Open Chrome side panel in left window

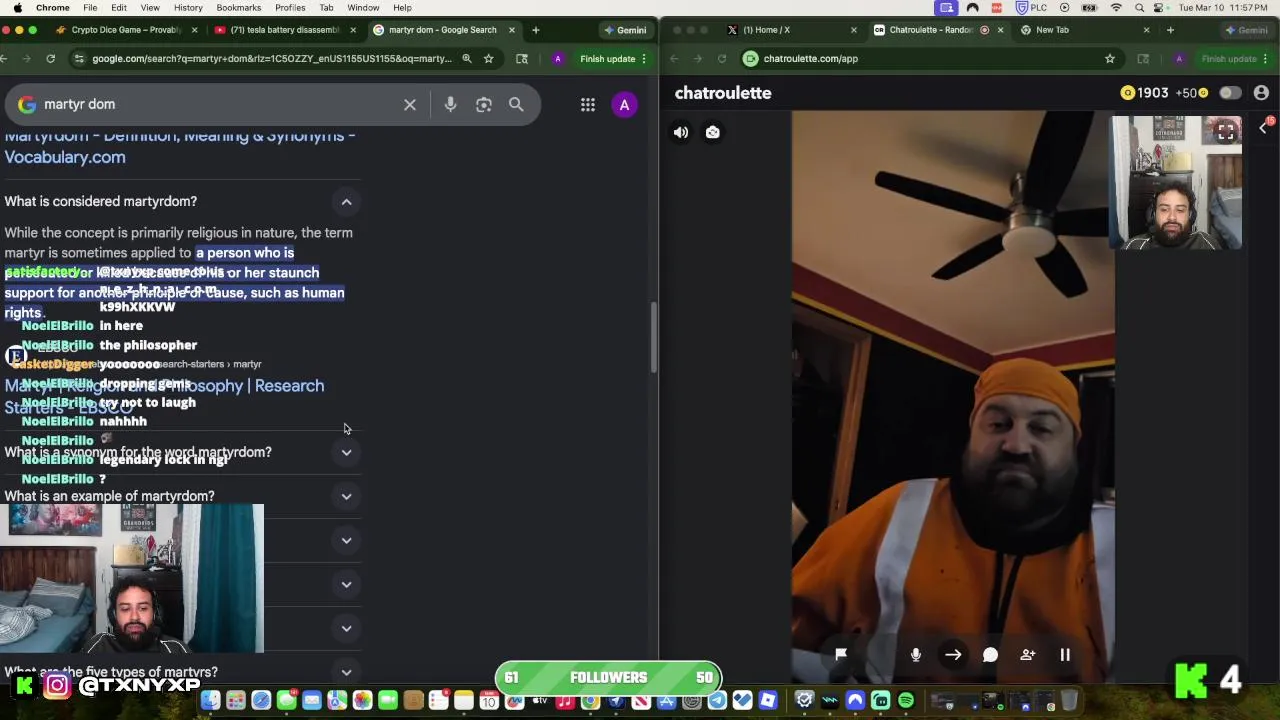pyautogui.click(x=522, y=59)
